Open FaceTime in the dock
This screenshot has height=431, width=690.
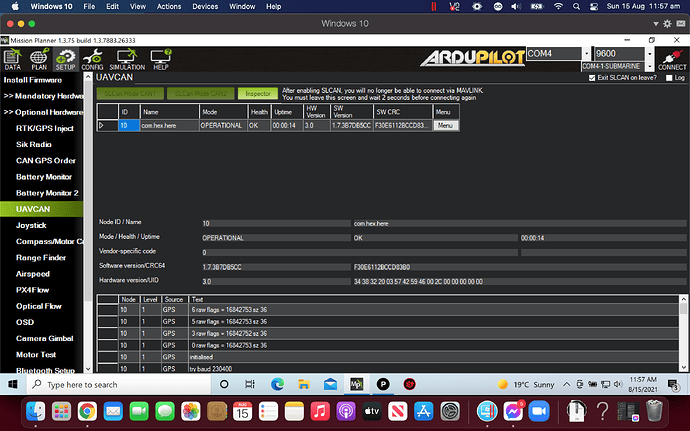coord(139,412)
